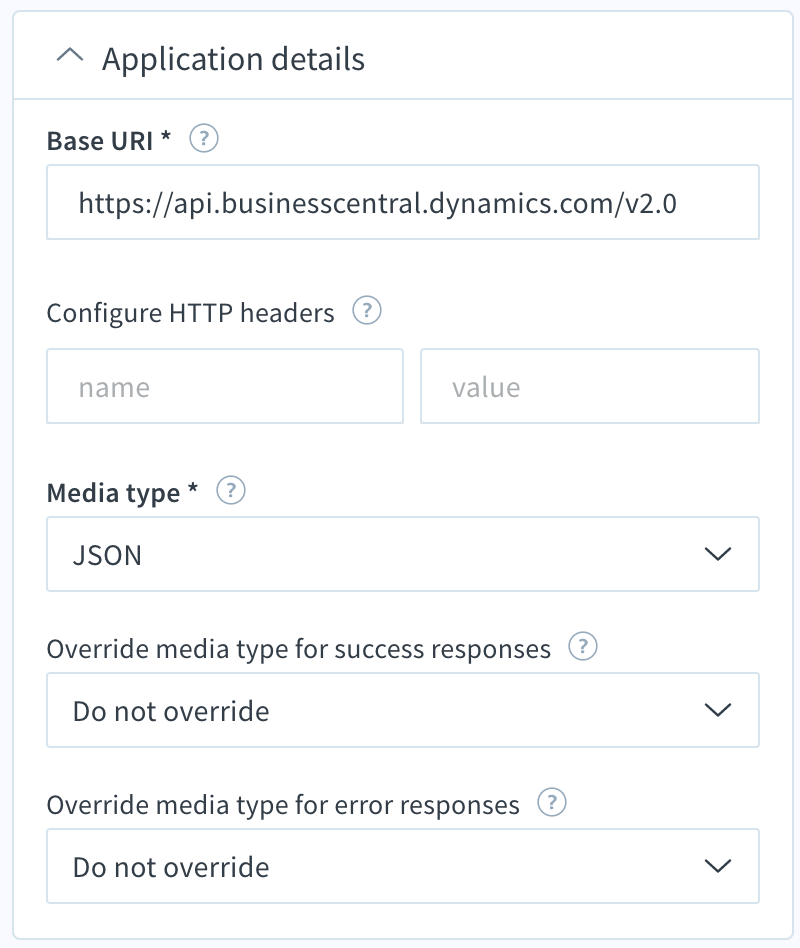Click Override media type for success responses label
Image resolution: width=800 pixels, height=948 pixels.
click(299, 649)
